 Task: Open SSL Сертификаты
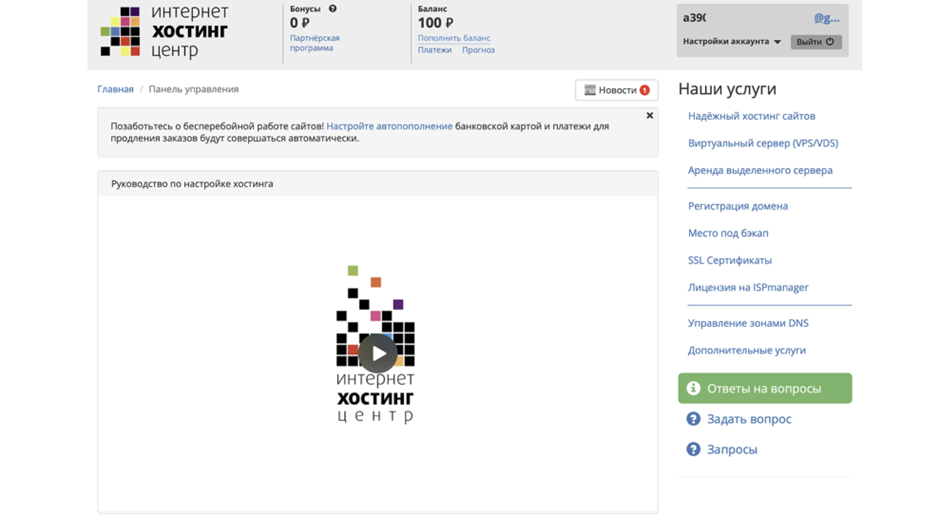click(x=730, y=260)
